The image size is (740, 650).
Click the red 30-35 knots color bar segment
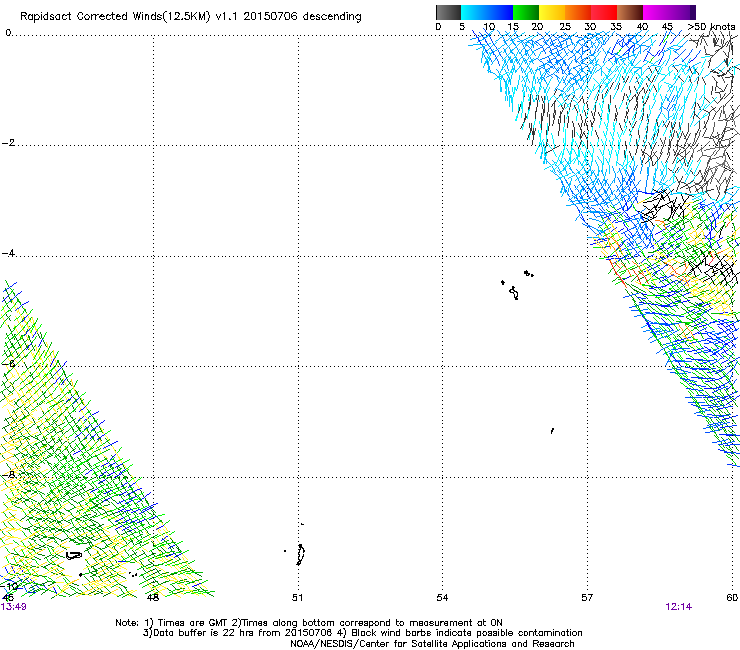click(604, 12)
